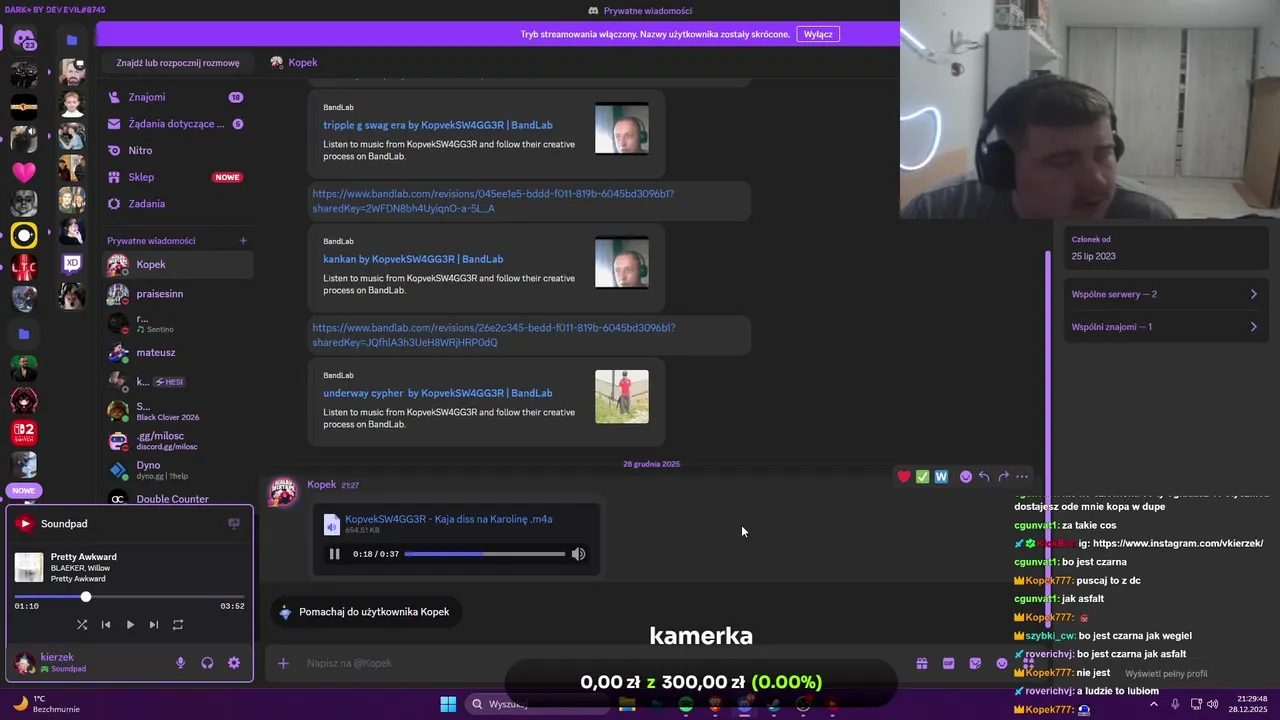Open the XD server icon
1280x720 pixels.
click(72, 264)
